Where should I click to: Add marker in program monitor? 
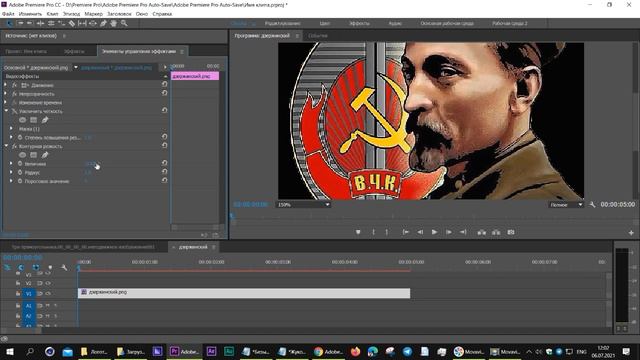click(358, 232)
